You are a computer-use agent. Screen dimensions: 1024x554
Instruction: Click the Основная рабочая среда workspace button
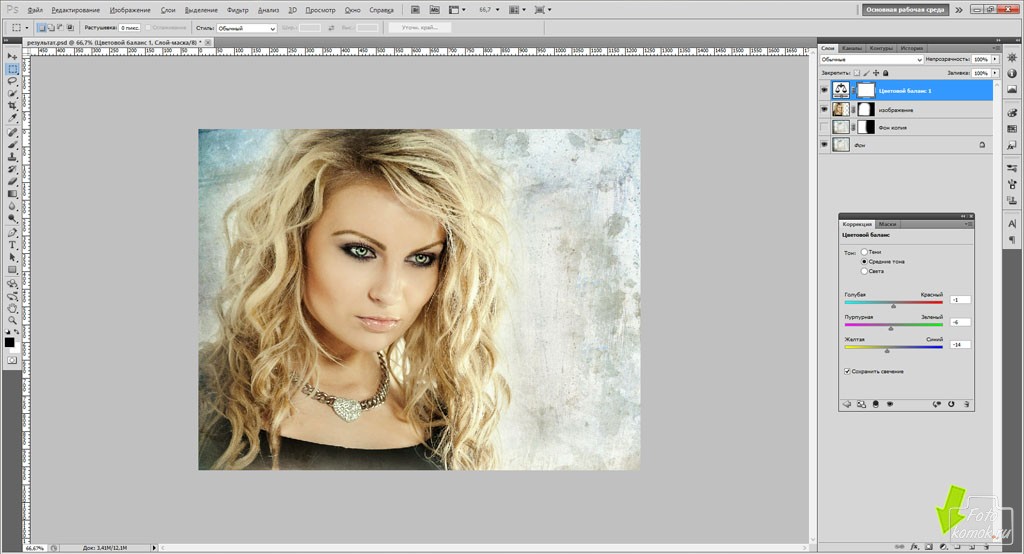(906, 9)
